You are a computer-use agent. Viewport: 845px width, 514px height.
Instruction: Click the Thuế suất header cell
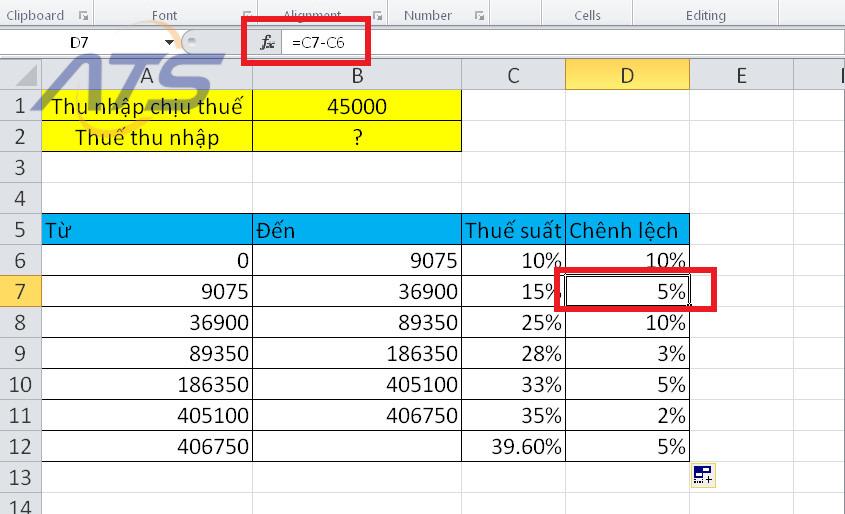tap(513, 230)
